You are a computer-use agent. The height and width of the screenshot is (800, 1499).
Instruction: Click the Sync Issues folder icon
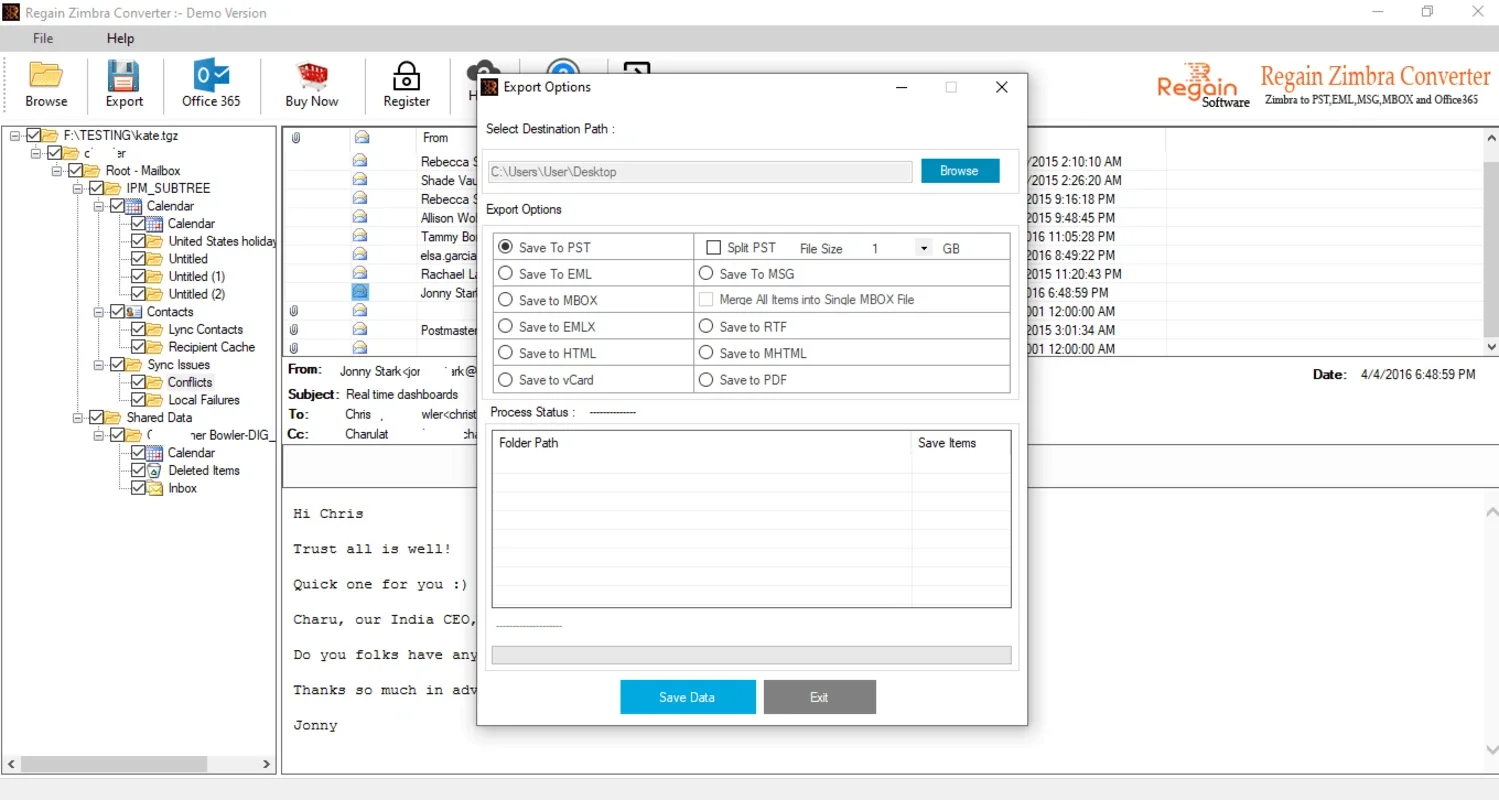coord(135,365)
